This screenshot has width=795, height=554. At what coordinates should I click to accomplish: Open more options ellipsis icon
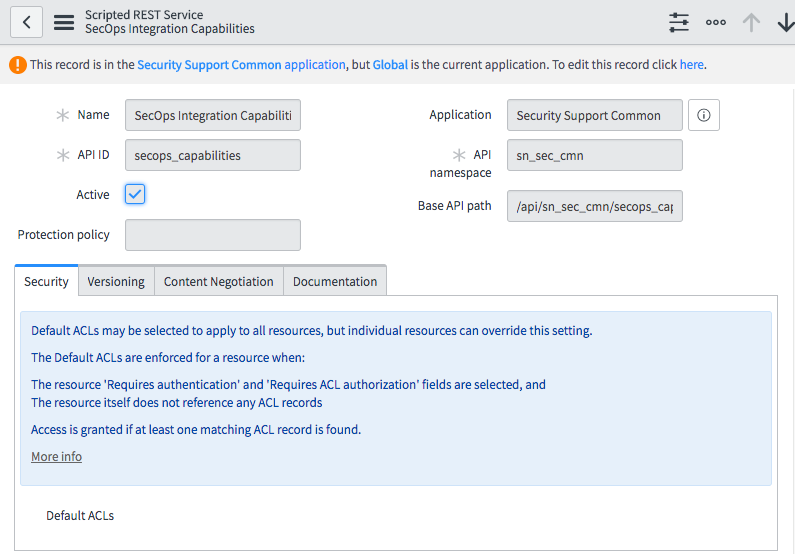tap(715, 22)
